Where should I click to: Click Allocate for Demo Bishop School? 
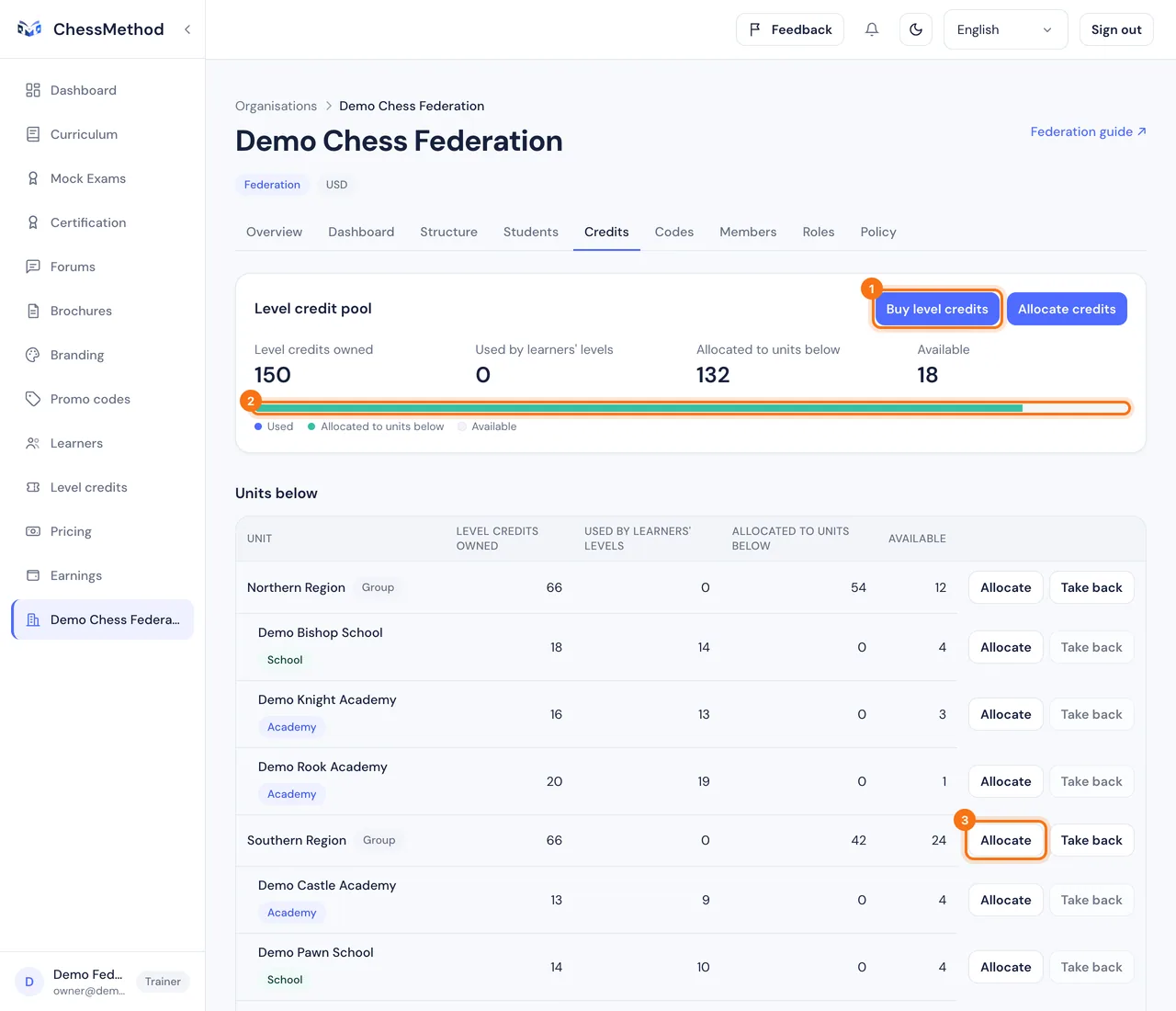[1006, 647]
